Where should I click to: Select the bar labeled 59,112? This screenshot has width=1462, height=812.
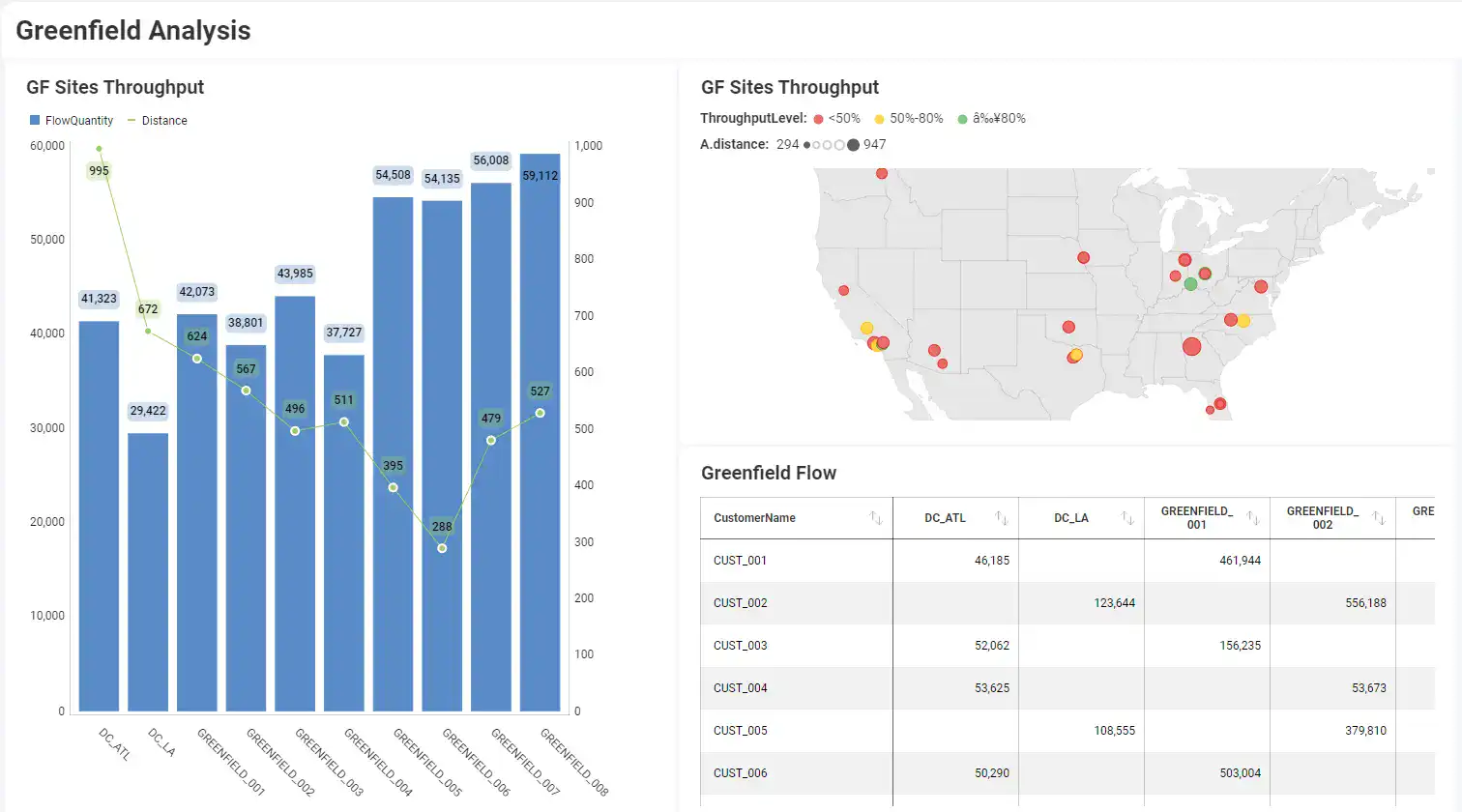point(540,435)
